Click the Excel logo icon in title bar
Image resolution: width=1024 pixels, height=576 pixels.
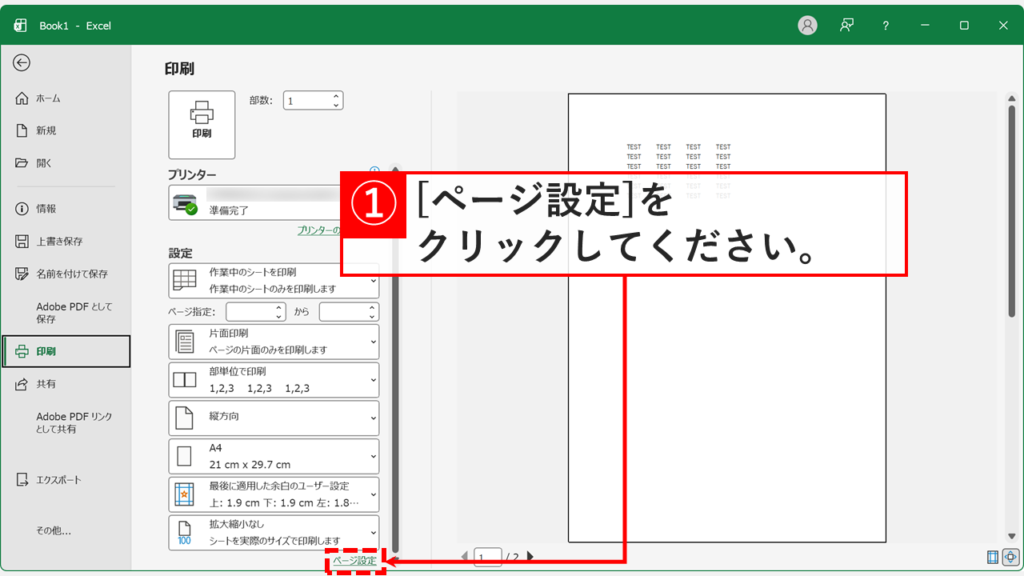click(20, 25)
